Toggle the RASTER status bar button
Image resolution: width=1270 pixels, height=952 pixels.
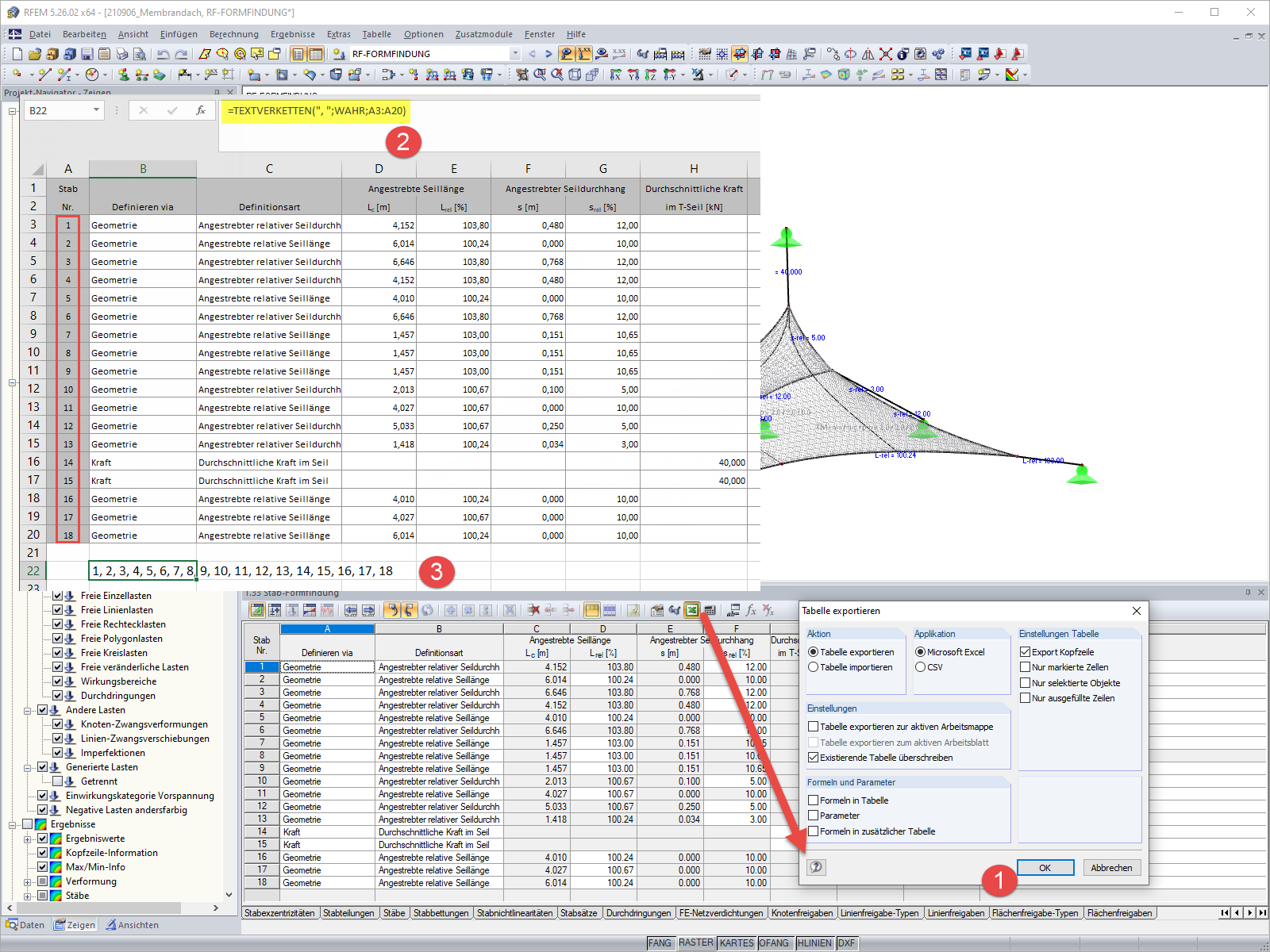[x=695, y=942]
